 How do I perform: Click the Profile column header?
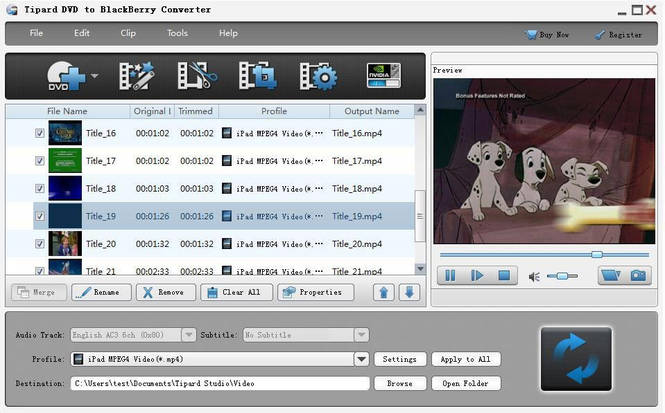coord(274,111)
